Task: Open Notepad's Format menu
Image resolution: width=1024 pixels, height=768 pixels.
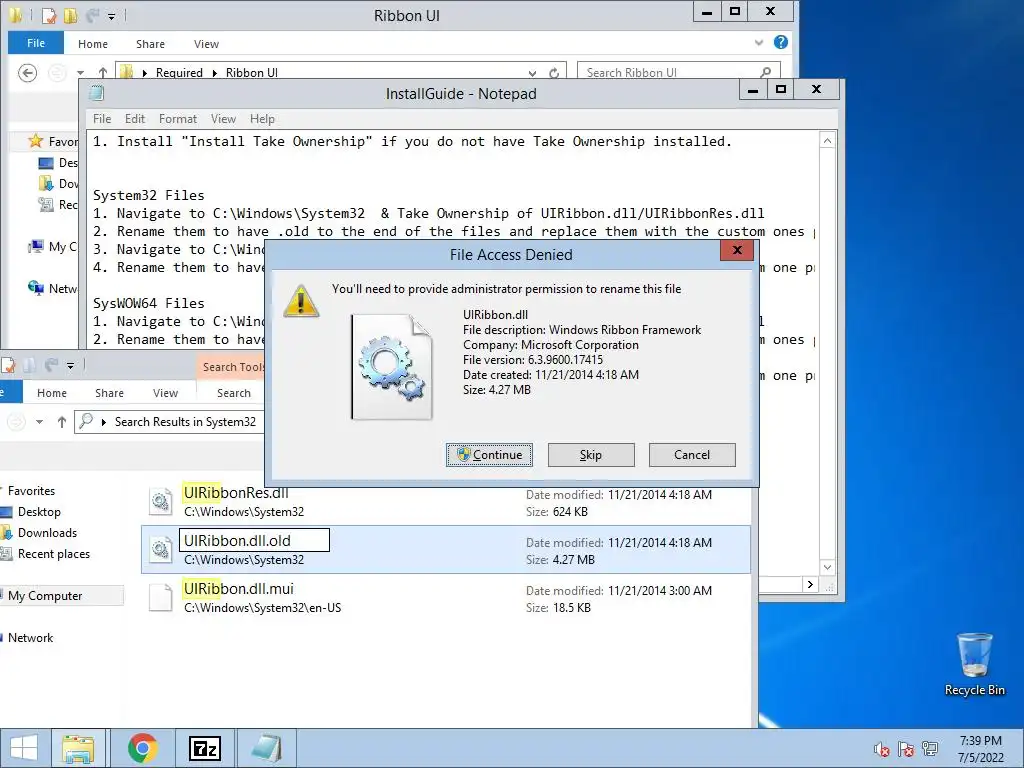Action: (178, 119)
